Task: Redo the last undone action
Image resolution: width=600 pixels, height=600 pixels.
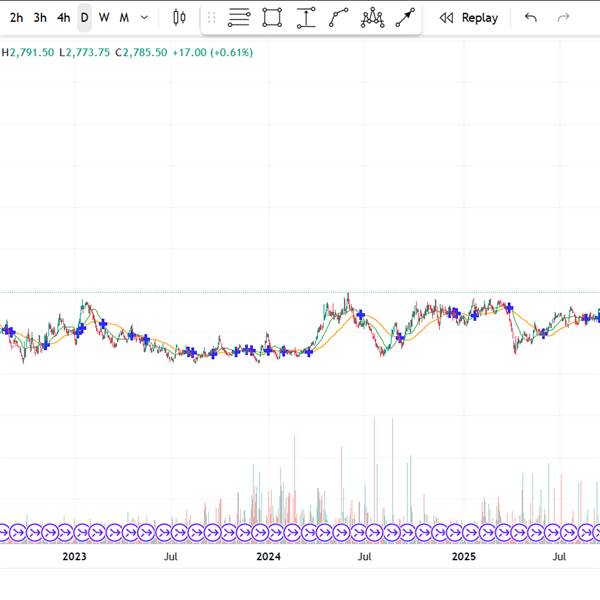Action: point(563,18)
